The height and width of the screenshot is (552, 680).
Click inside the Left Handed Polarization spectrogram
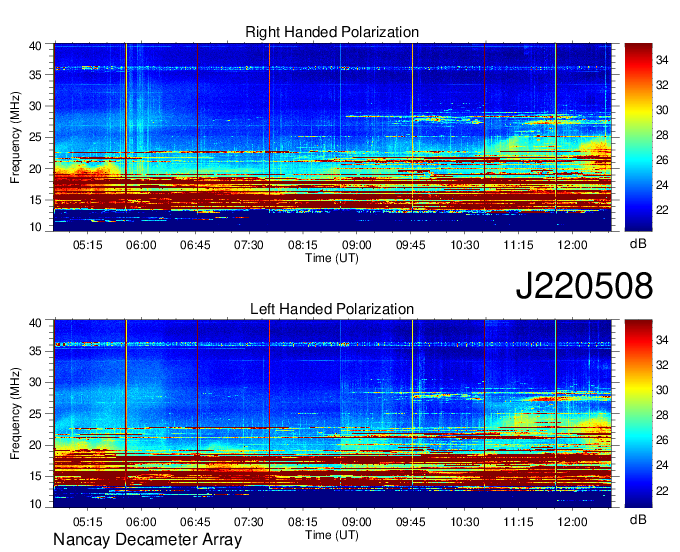(332, 413)
